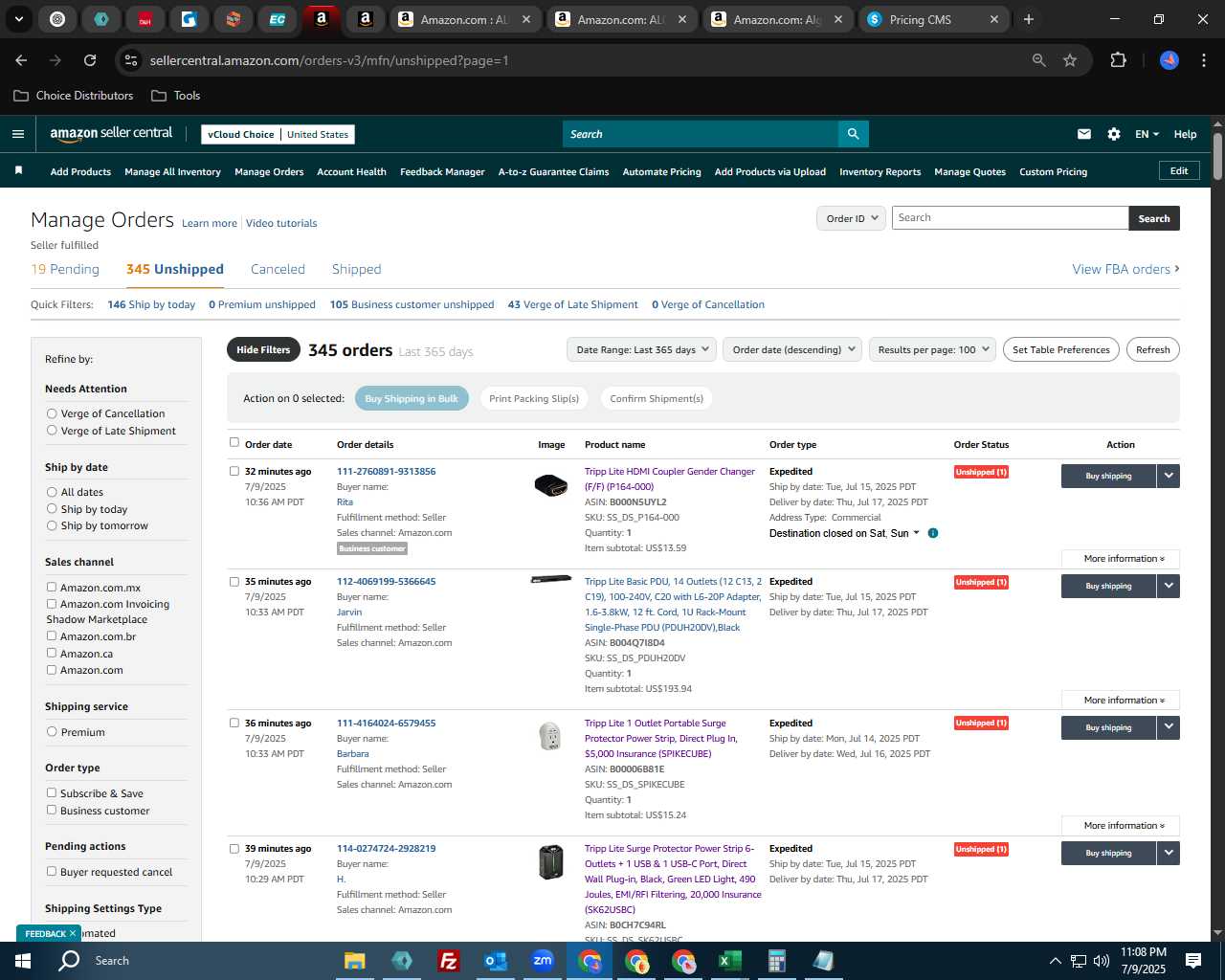Select the Verge of Late Shipment radio
The image size is (1225, 980).
coord(52,431)
